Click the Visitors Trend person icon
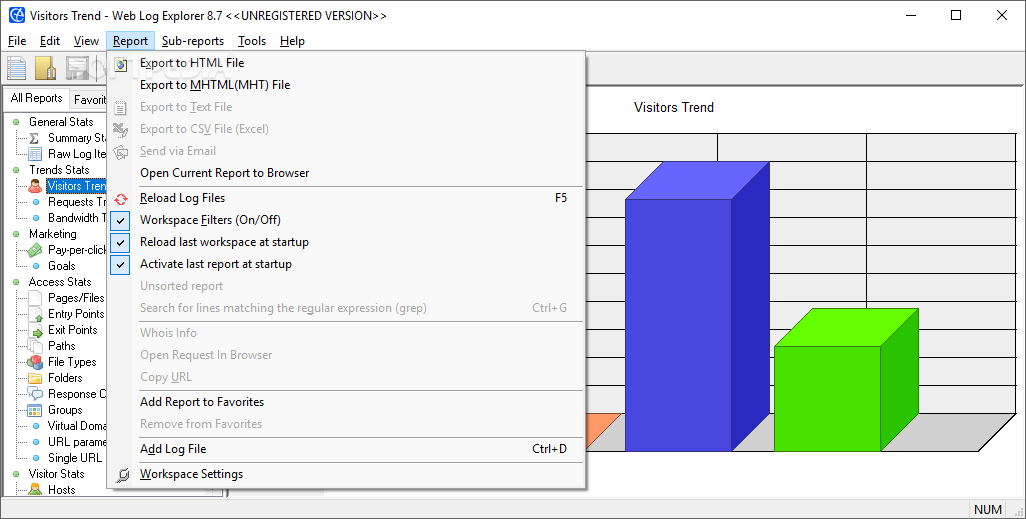This screenshot has height=519, width=1026. click(x=35, y=186)
